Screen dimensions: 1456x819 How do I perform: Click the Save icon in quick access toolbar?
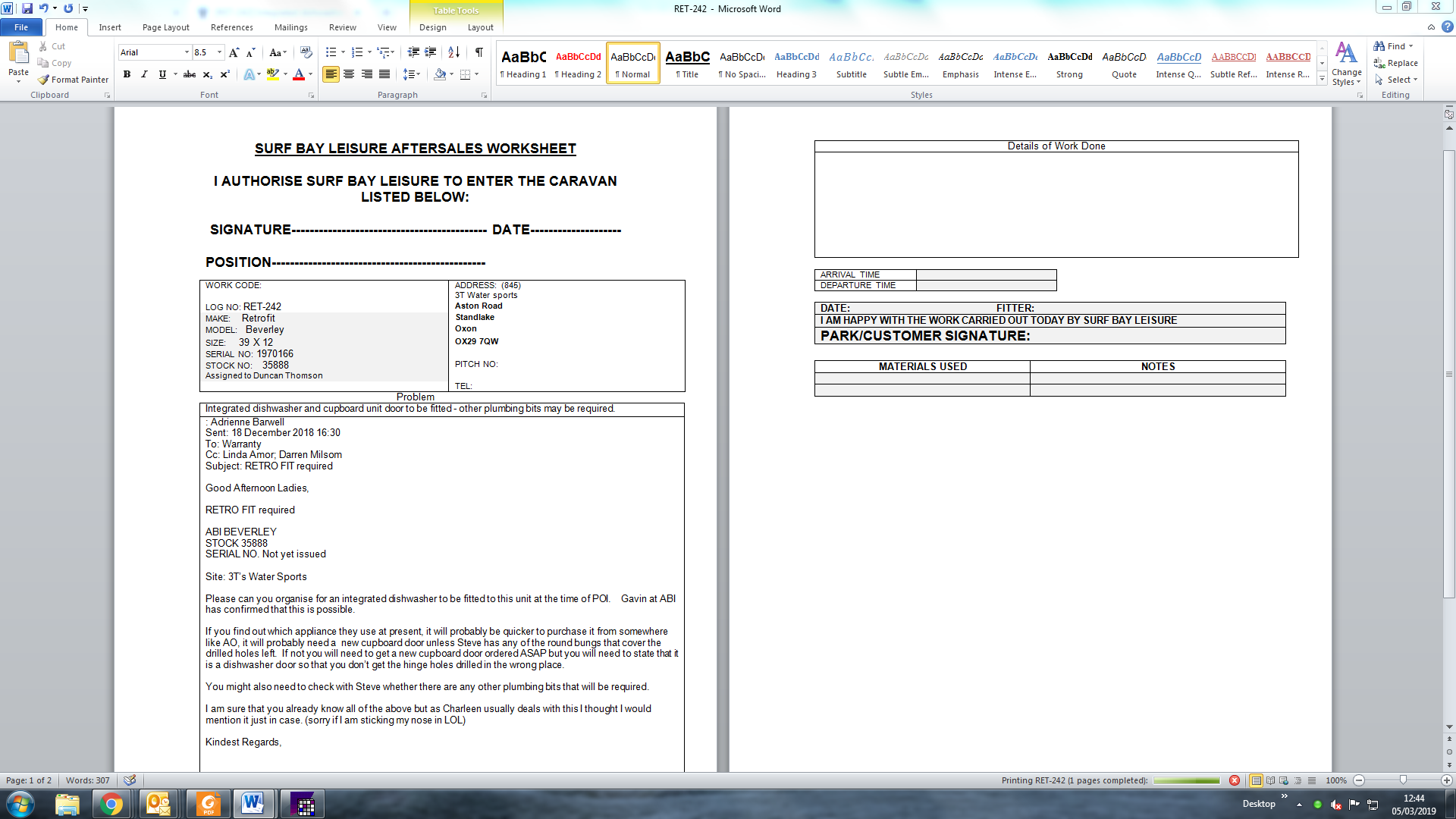[27, 8]
